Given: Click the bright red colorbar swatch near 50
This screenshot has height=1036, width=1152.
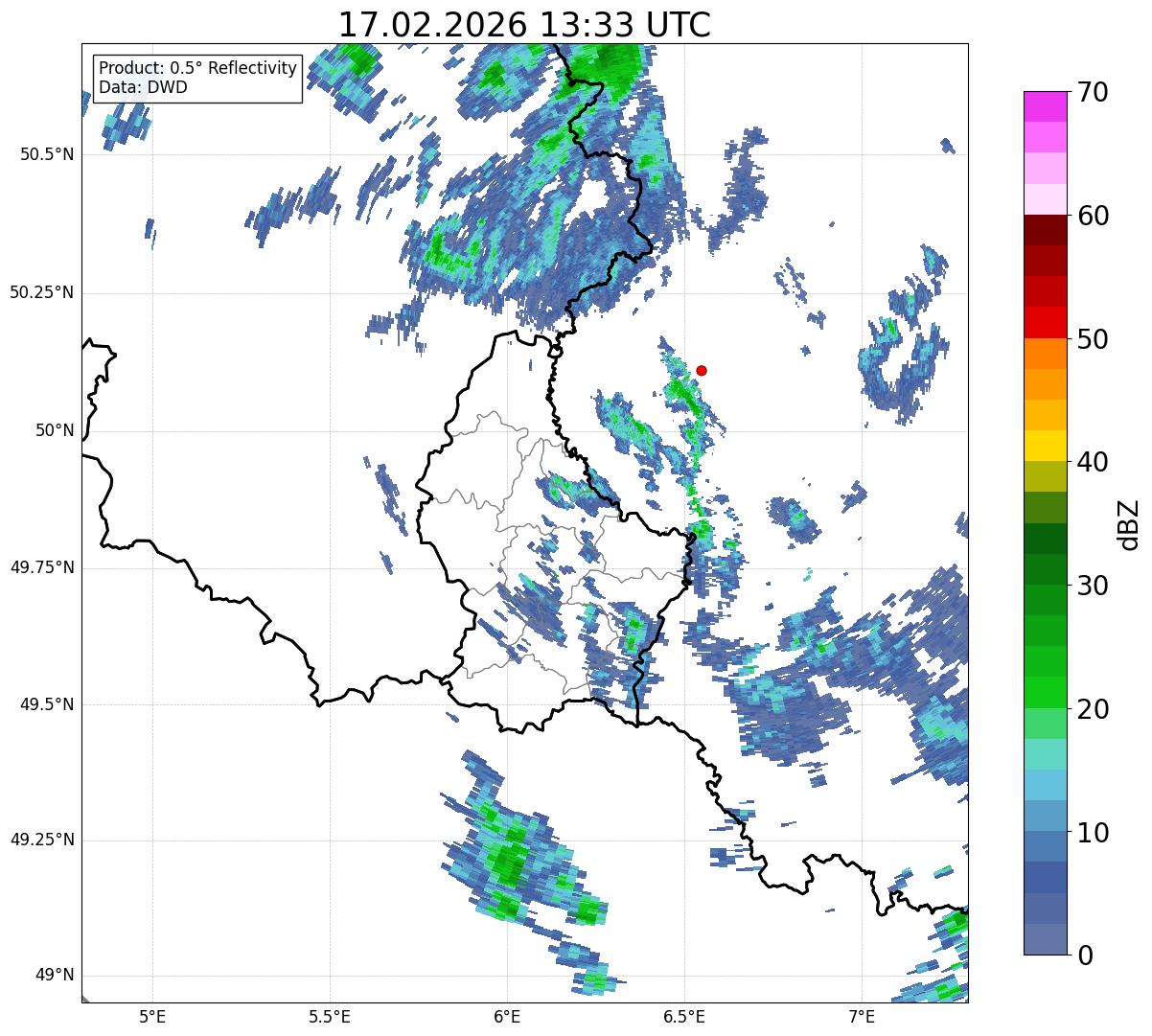Looking at the screenshot, I should click(x=1046, y=322).
